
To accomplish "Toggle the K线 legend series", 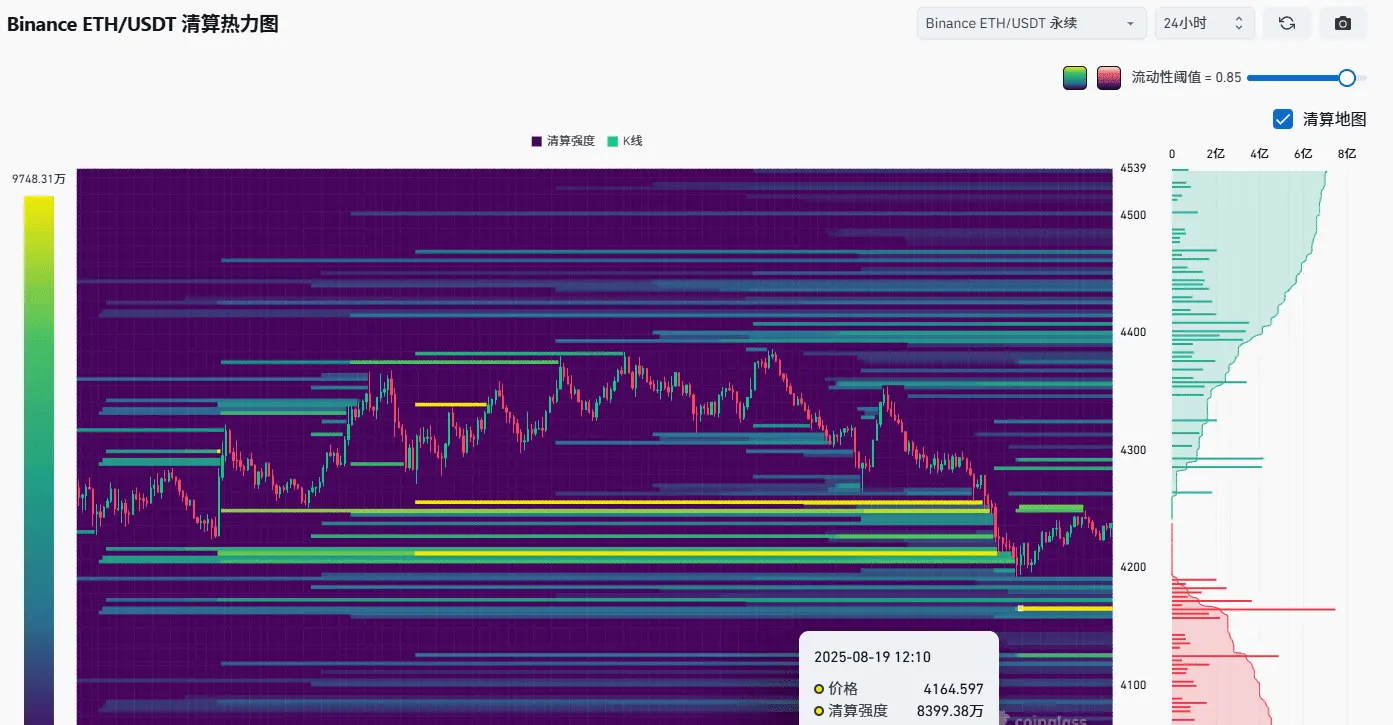I will (x=625, y=141).
